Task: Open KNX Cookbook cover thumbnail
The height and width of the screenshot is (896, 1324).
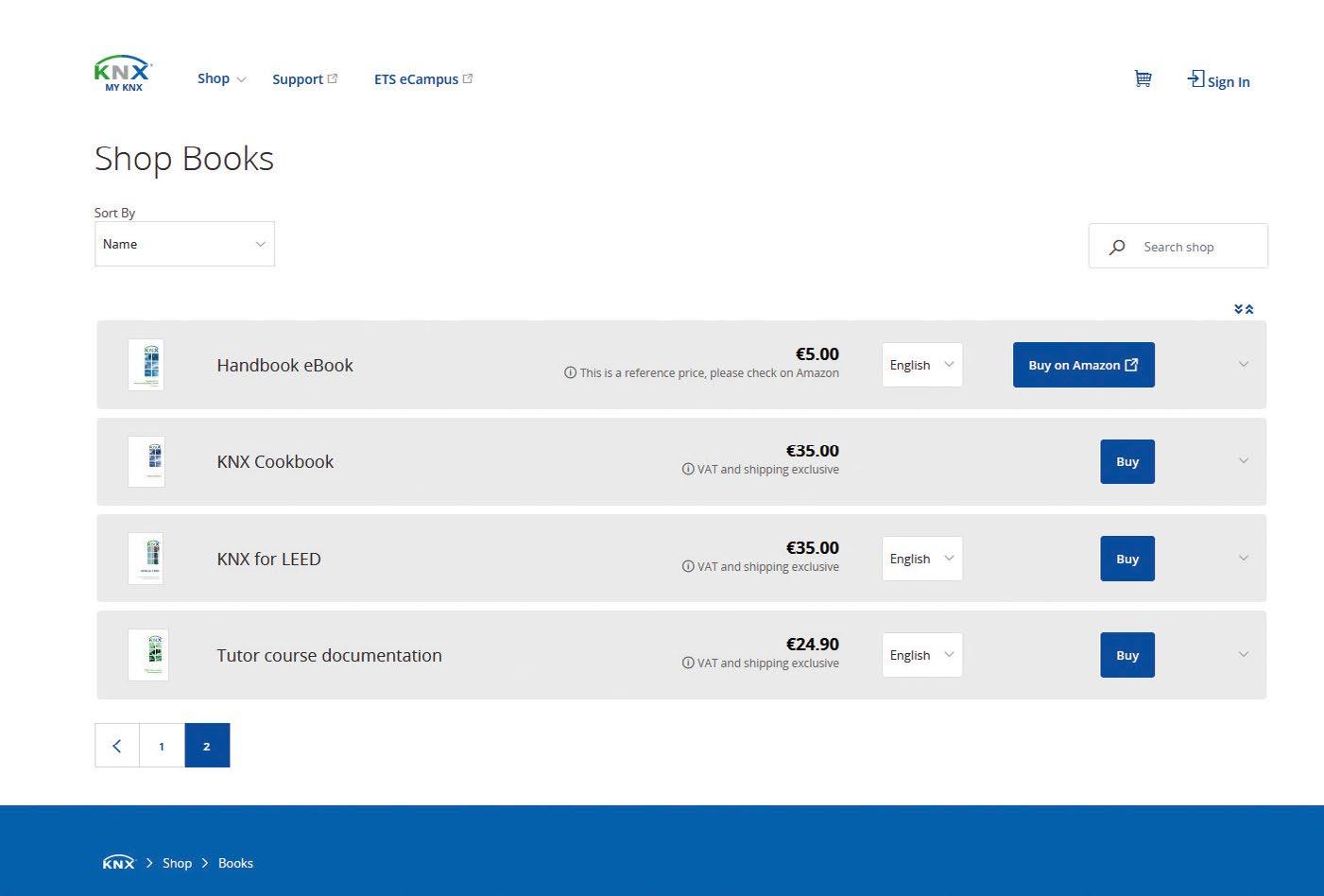Action: click(146, 462)
